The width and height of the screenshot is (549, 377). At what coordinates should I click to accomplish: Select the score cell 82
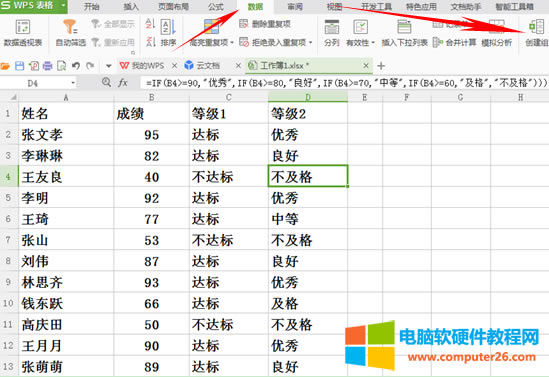tap(152, 155)
